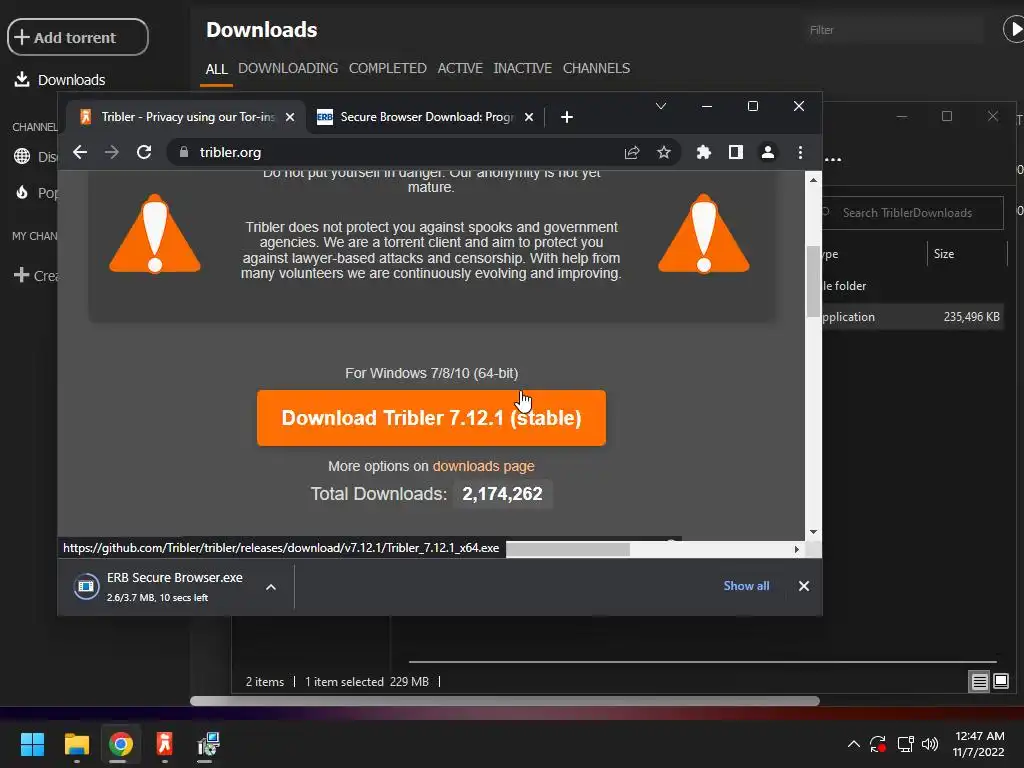Viewport: 1024px width, 768px height.
Task: Open the clock showing 12:47 AM
Action: pyautogui.click(x=978, y=744)
